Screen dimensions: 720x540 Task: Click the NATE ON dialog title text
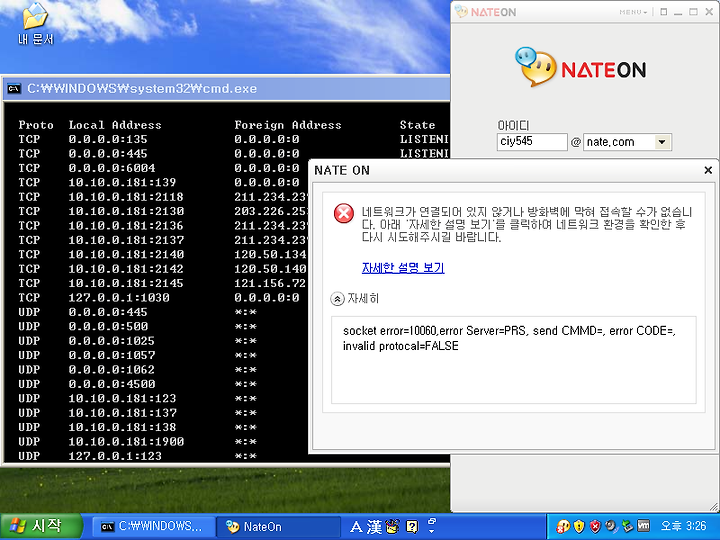[342, 170]
